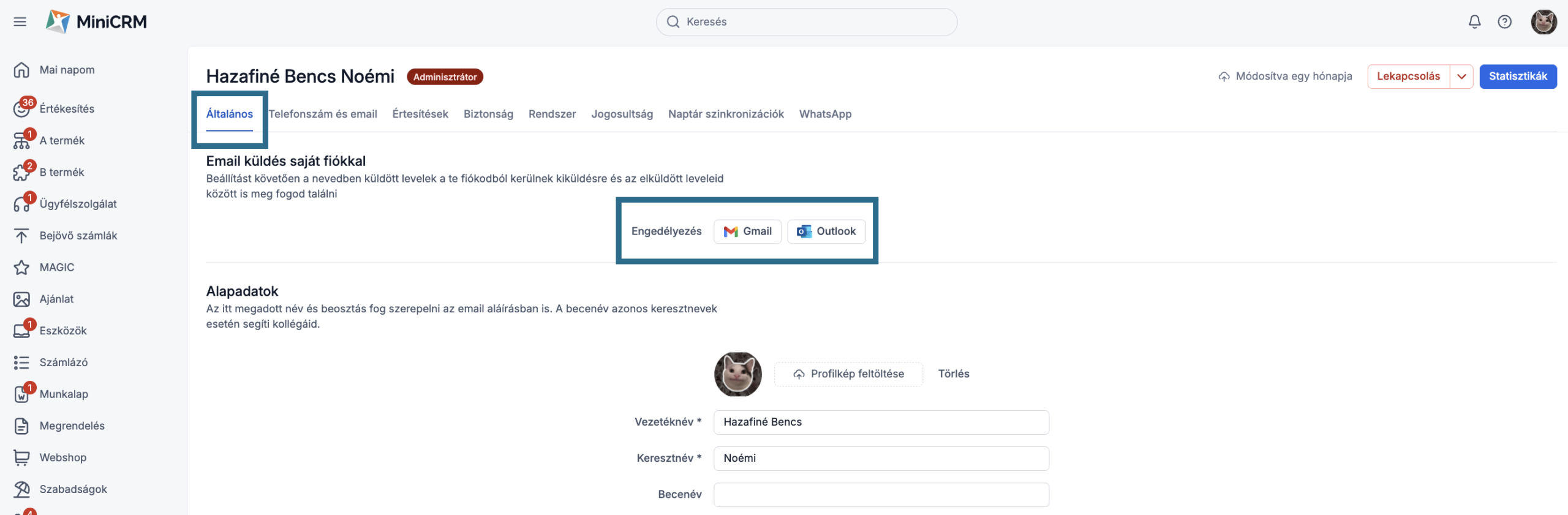Open the Számlázó list icon

point(21,363)
